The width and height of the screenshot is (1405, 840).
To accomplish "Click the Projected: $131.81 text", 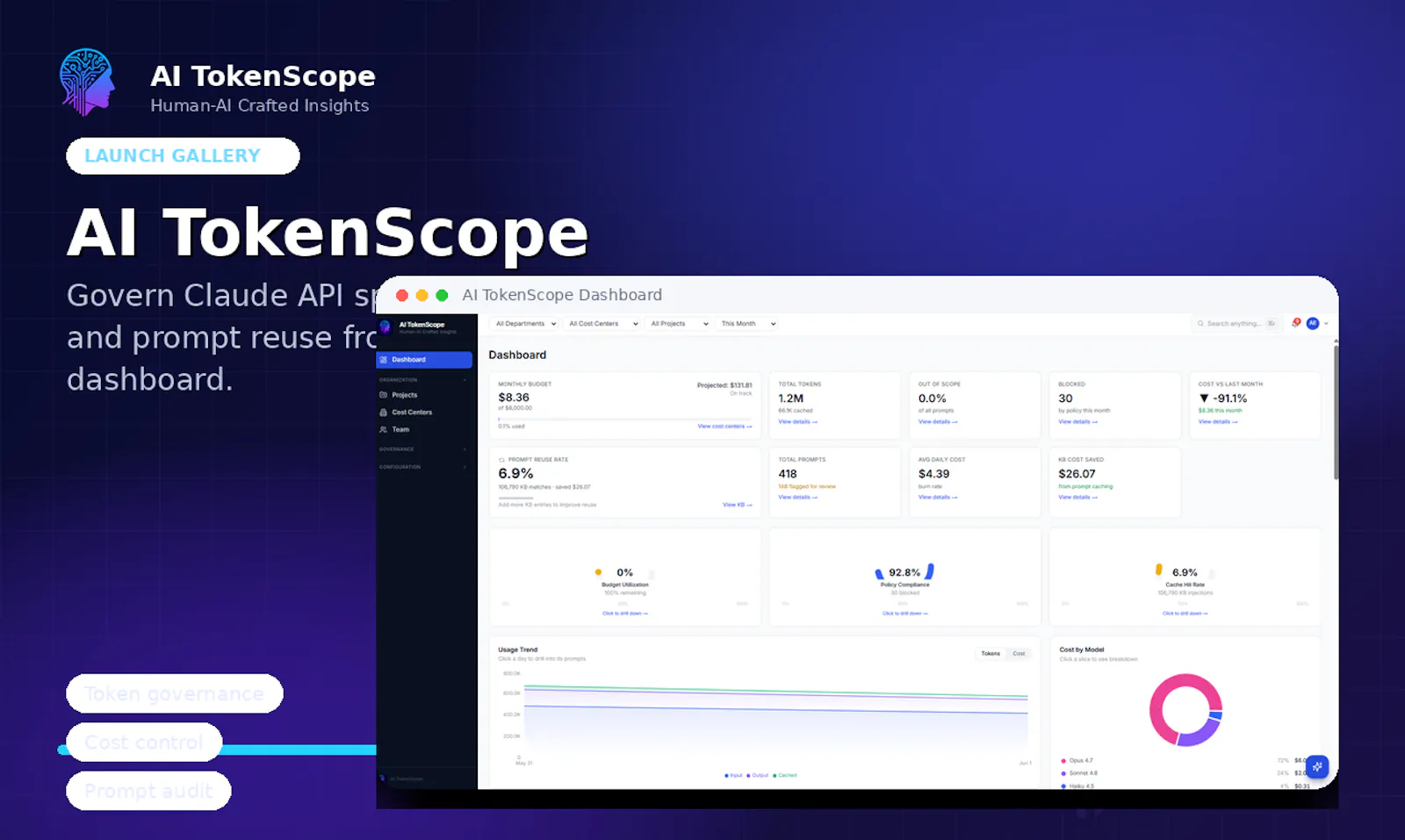I will [724, 385].
